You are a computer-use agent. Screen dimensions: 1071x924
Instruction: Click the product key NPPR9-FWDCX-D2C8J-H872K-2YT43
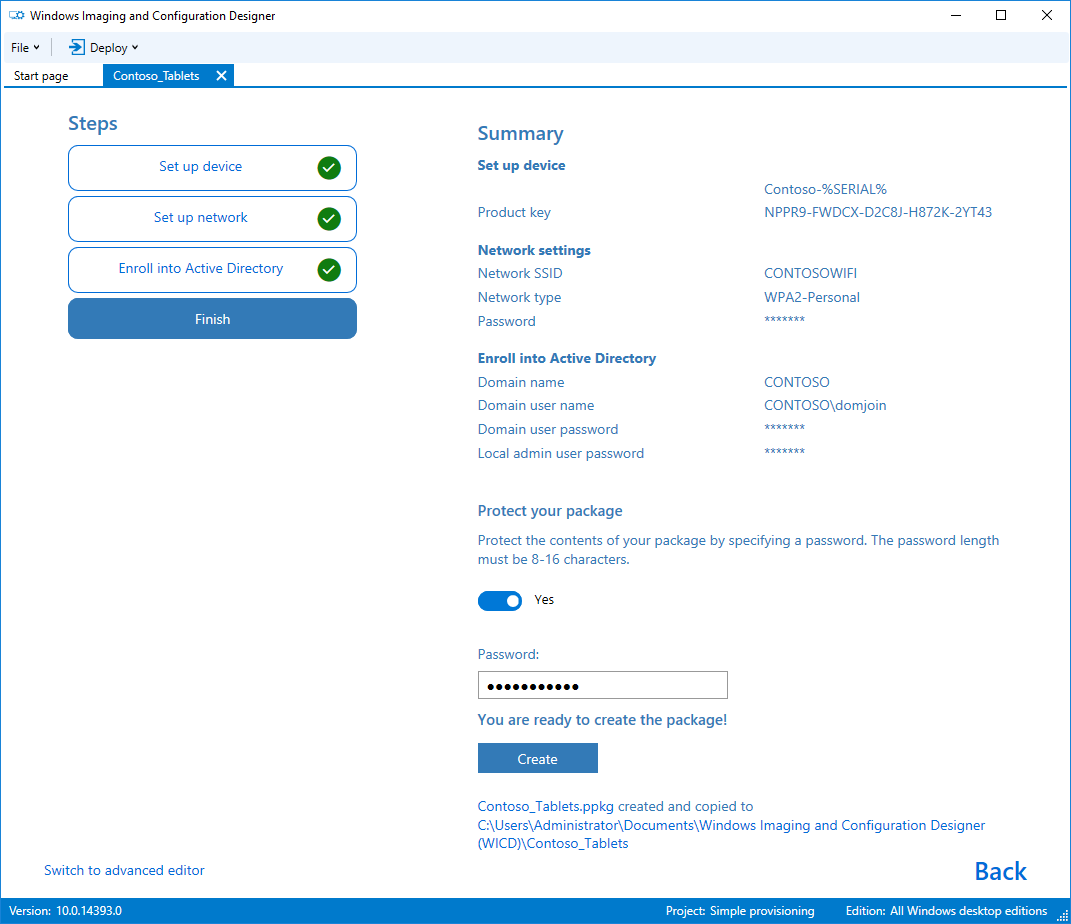pyautogui.click(x=878, y=212)
